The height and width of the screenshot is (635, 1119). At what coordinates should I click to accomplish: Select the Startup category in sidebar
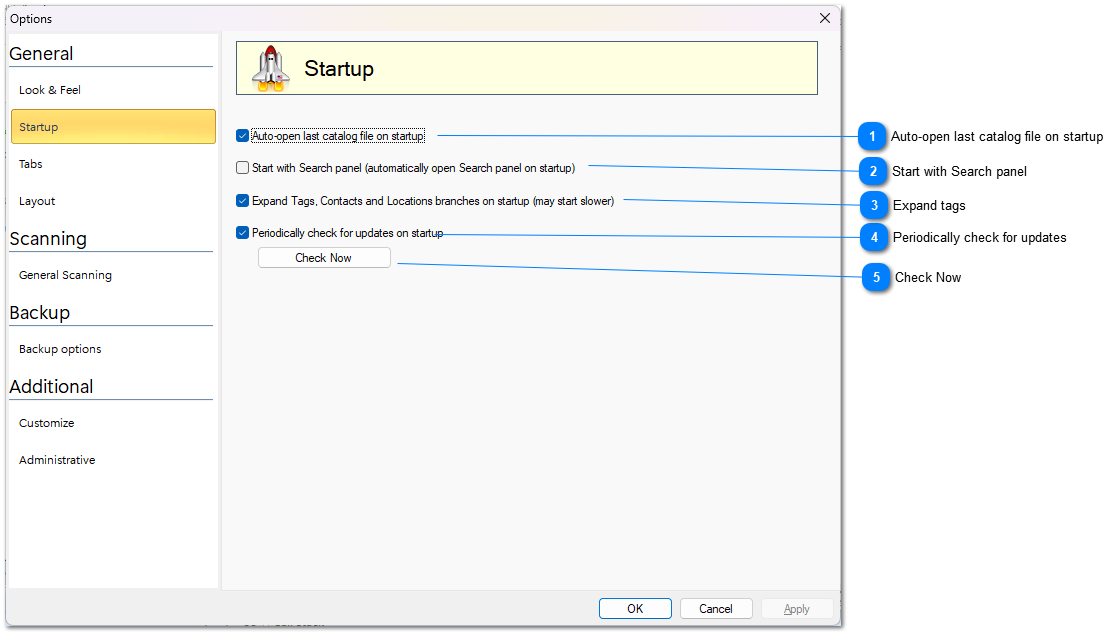[x=113, y=127]
